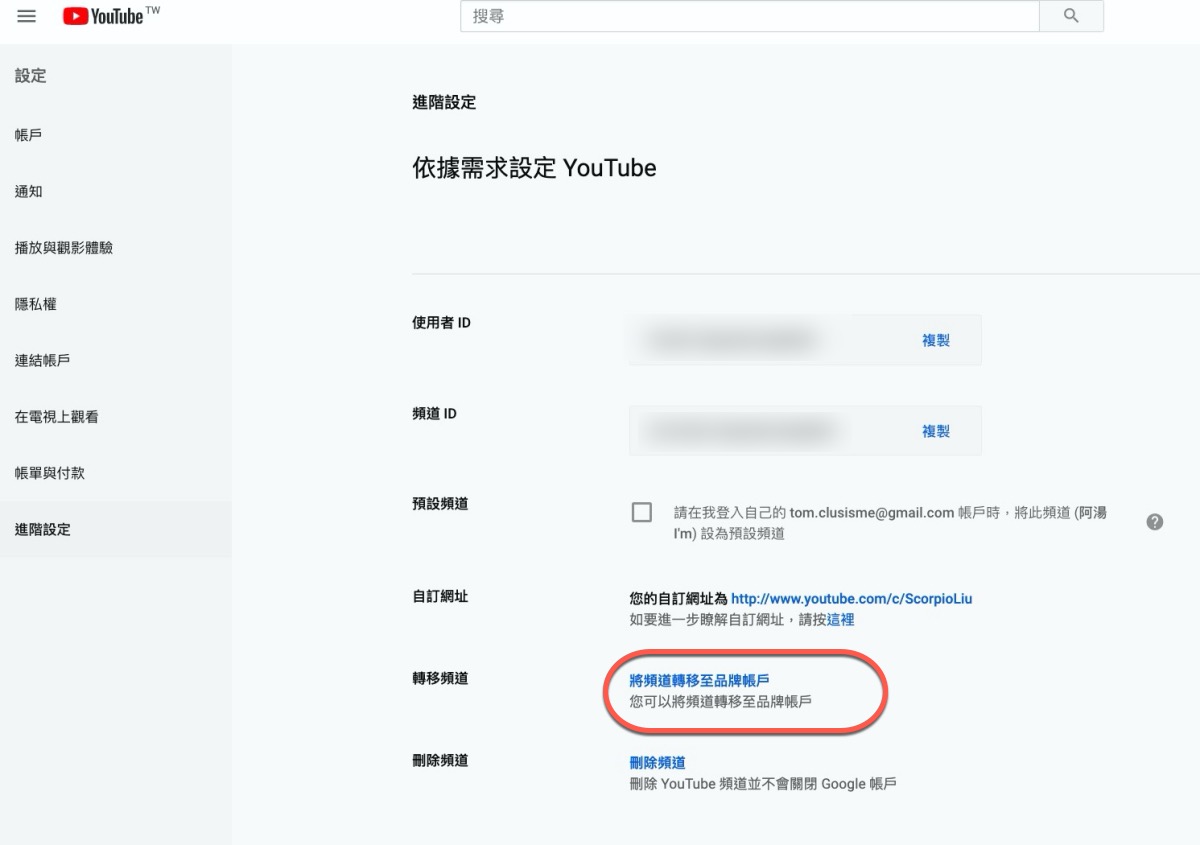Image resolution: width=1200 pixels, height=845 pixels.
Task: Click the 設定 sidebar heading
Action: 31,76
